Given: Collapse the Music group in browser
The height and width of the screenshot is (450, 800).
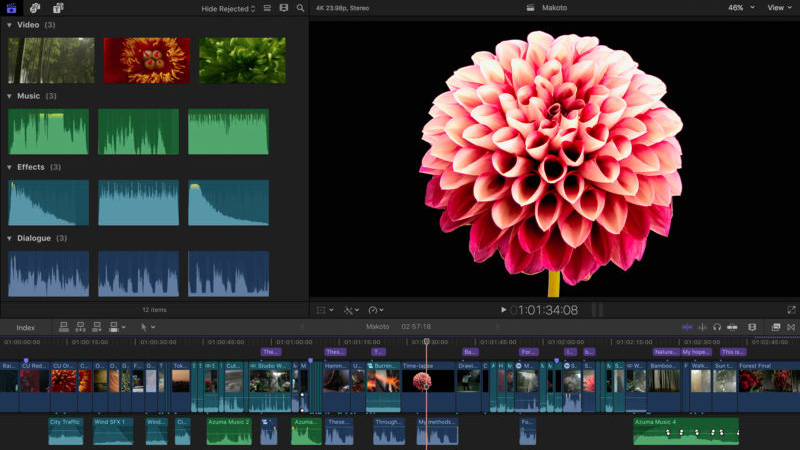Looking at the screenshot, I should 10,96.
